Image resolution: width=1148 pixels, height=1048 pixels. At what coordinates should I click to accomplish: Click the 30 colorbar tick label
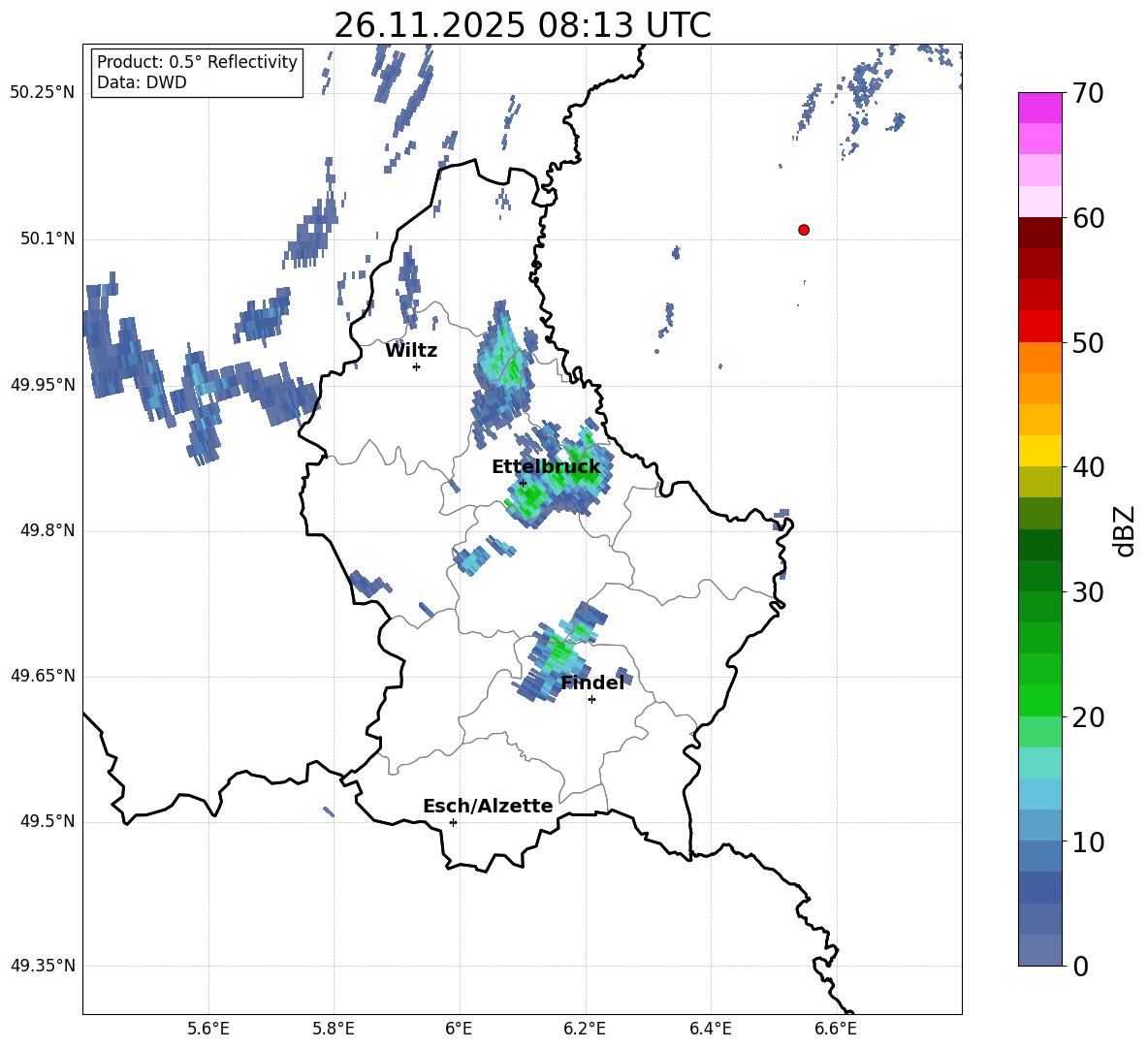1089,592
